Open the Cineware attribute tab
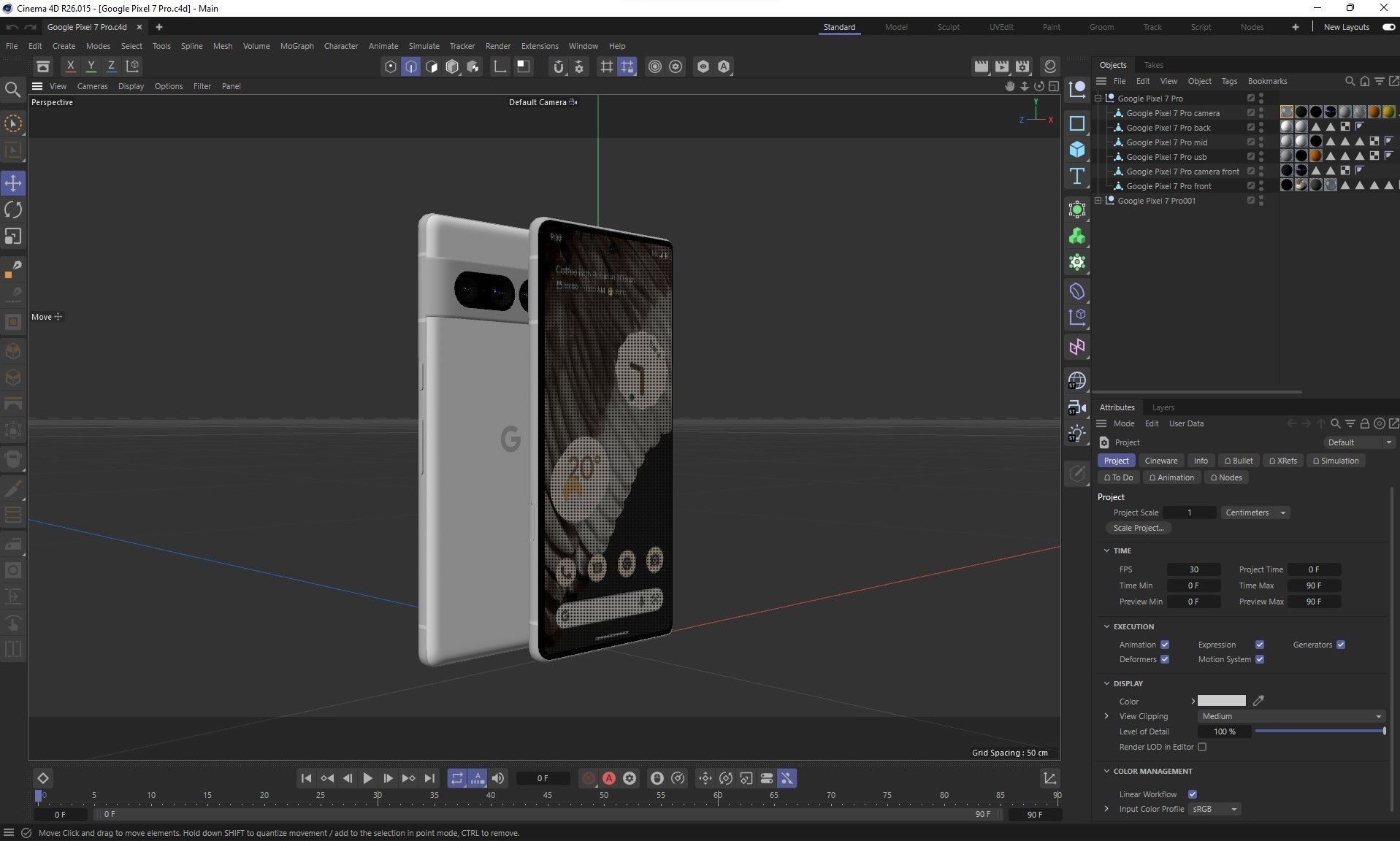This screenshot has width=1400, height=841. (x=1160, y=461)
